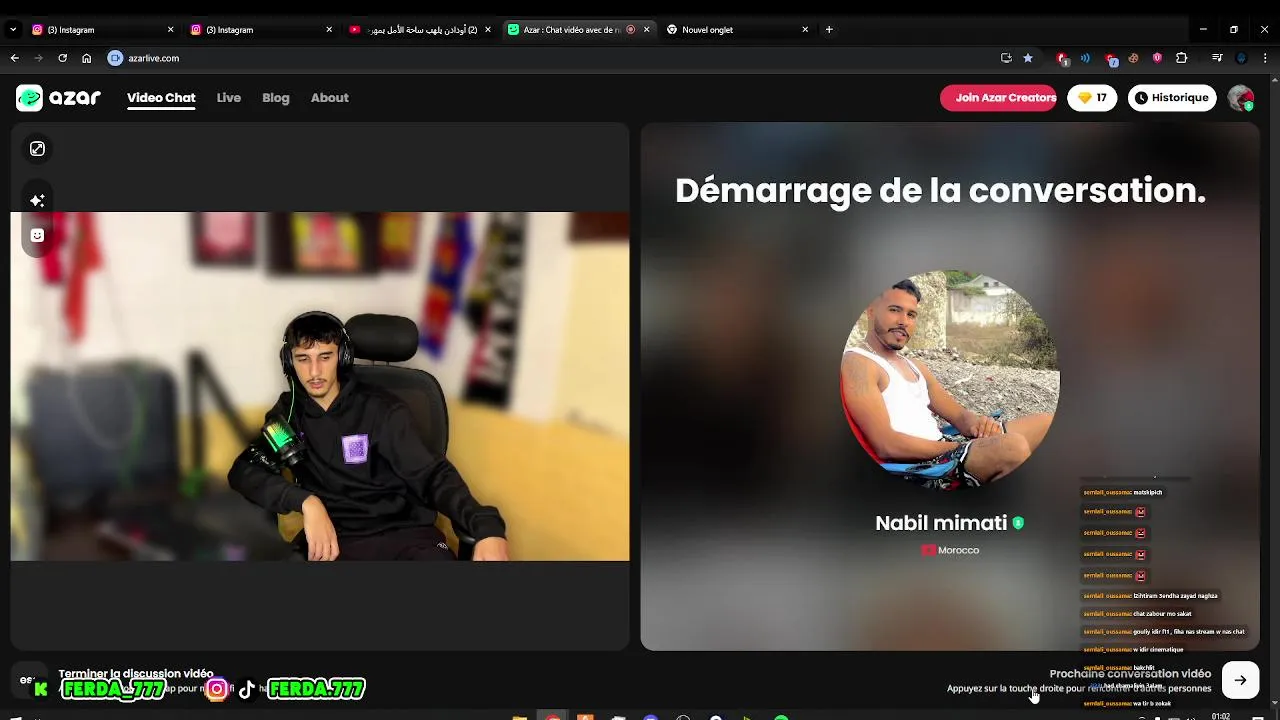Viewport: 1280px width, 720px height.
Task: Close the second Instagram tab
Action: coord(329,30)
